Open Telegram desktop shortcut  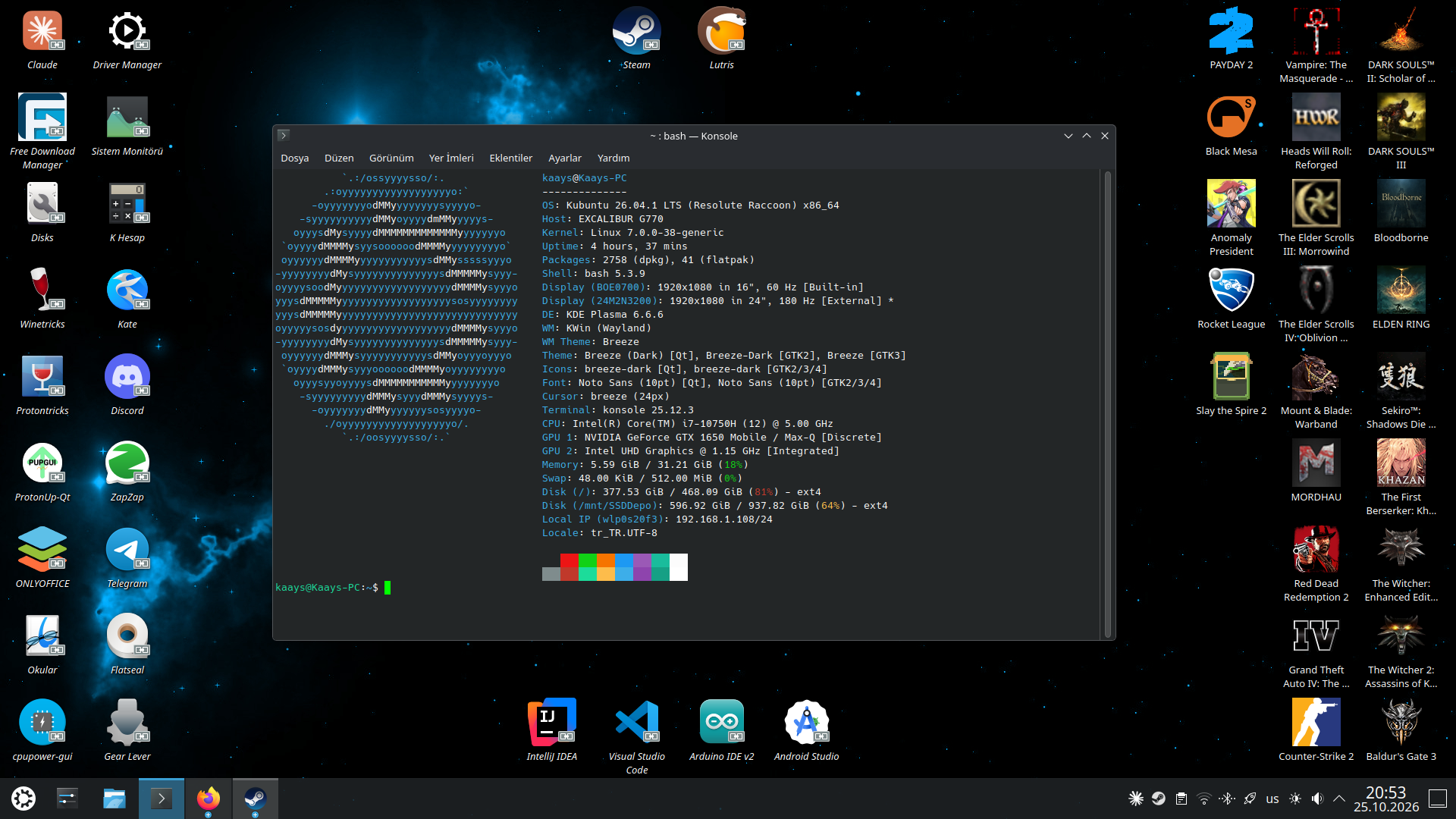click(127, 550)
